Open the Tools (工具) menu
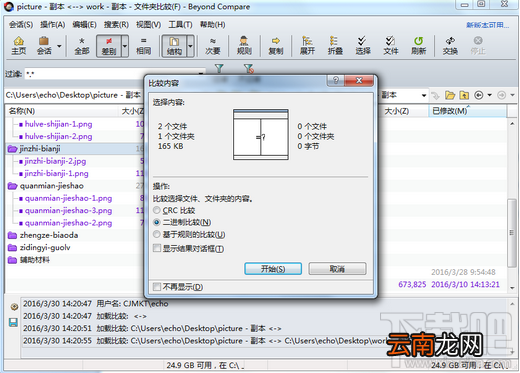 point(180,25)
